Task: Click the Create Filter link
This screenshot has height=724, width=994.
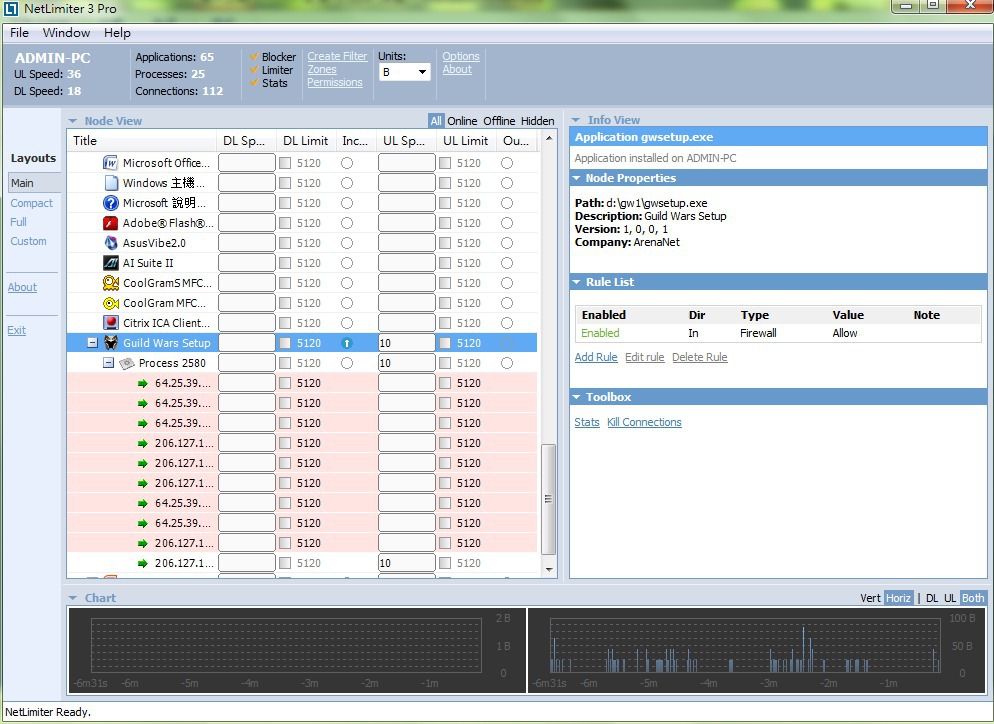Action: pyautogui.click(x=337, y=56)
